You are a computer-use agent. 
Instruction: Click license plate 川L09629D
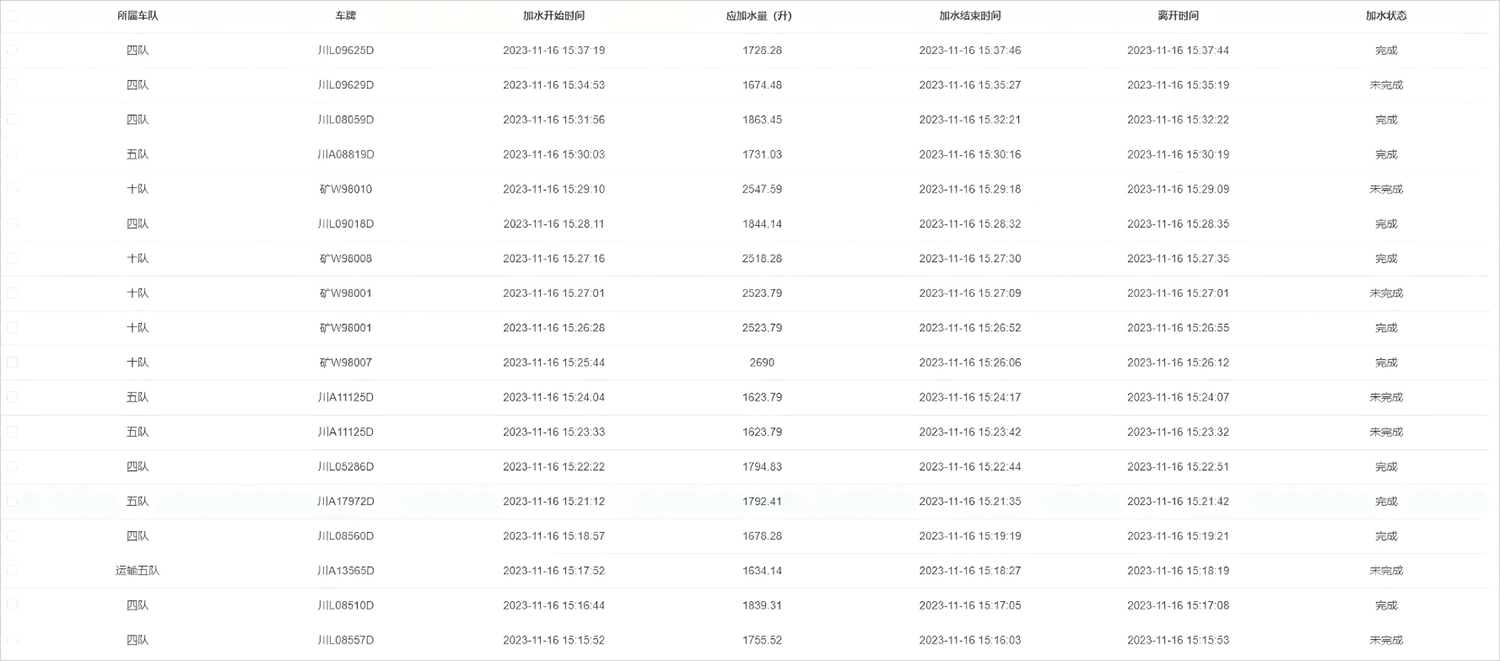[x=346, y=85]
